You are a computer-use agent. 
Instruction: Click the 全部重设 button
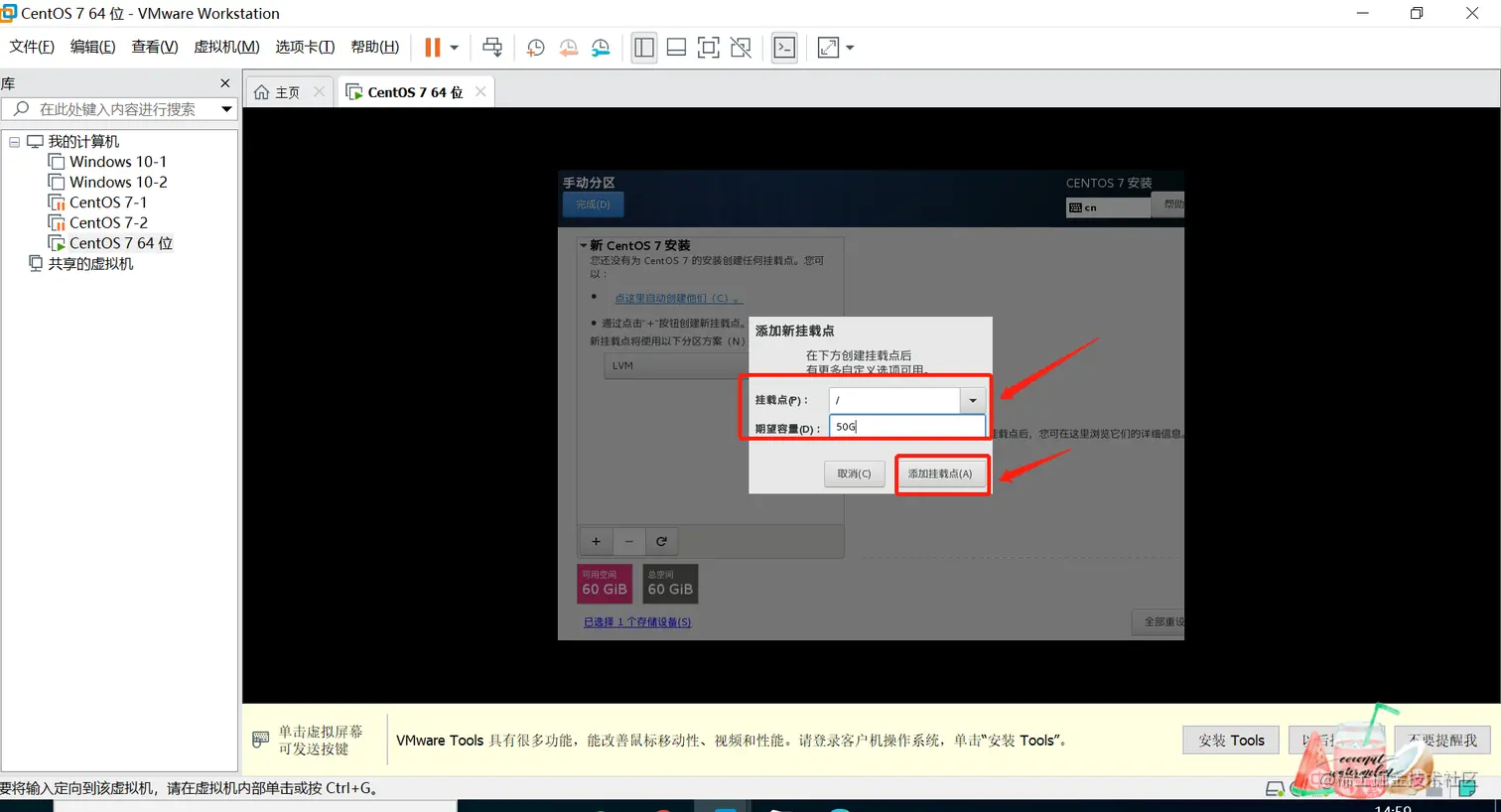pyautogui.click(x=1158, y=621)
